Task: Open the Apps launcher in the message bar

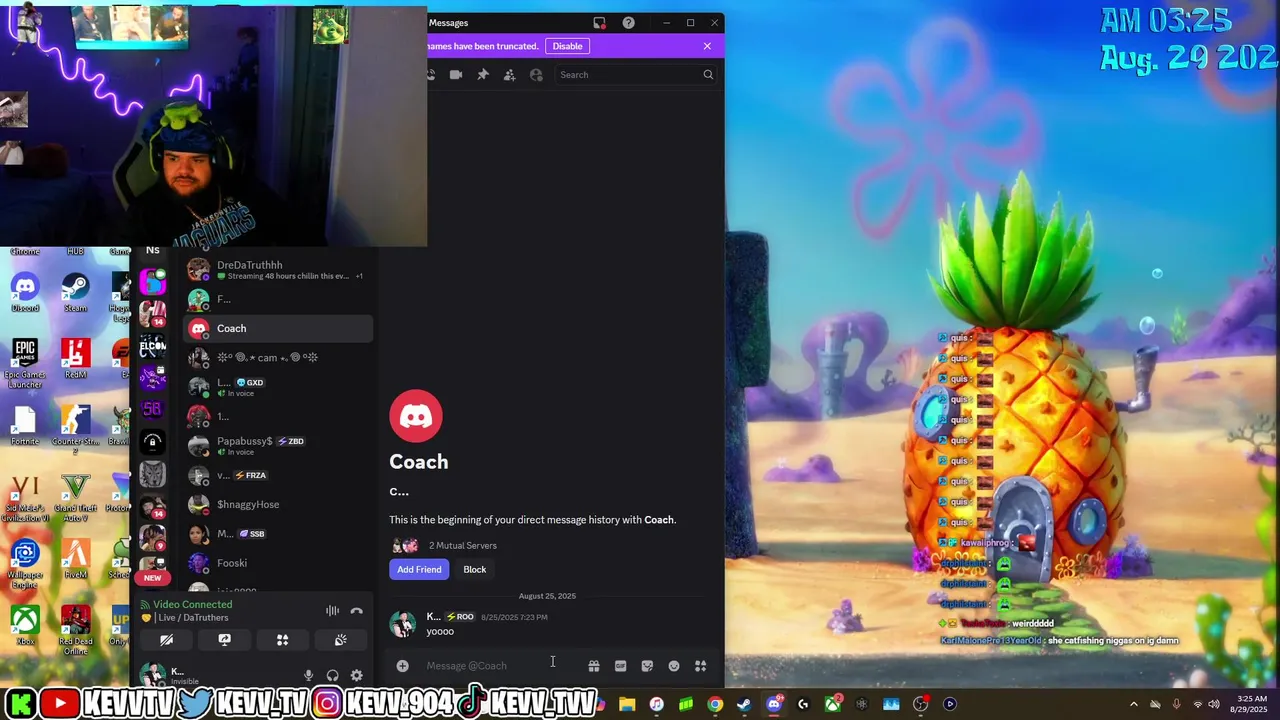Action: tap(701, 666)
